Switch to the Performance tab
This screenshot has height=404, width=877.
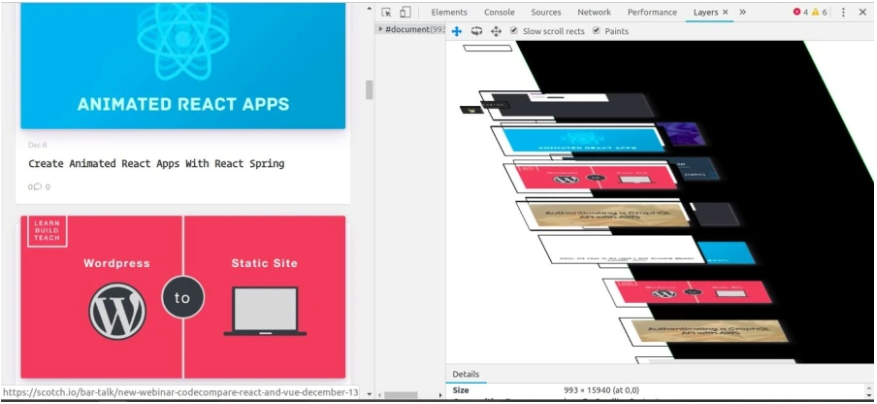[x=652, y=12]
